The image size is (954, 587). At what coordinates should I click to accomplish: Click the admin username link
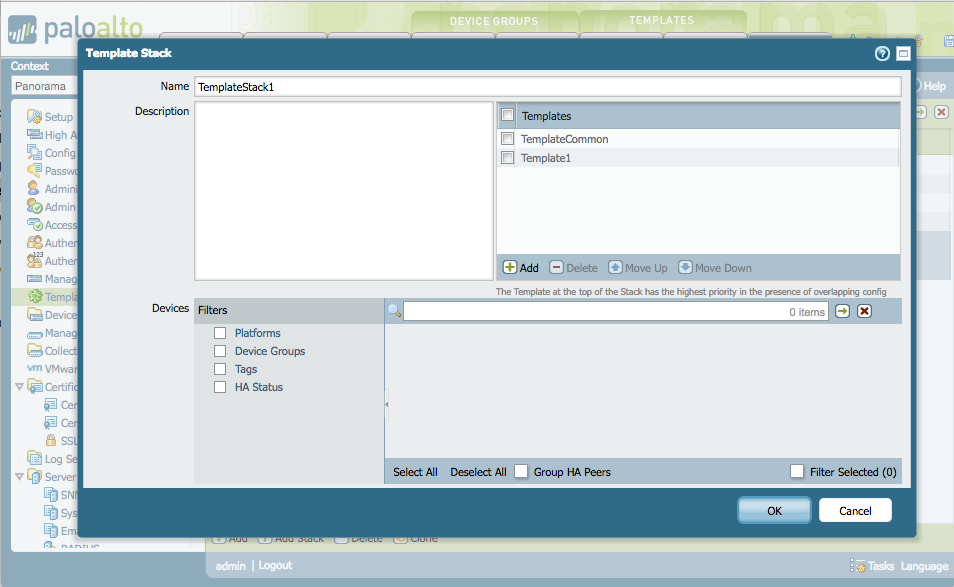pos(231,566)
